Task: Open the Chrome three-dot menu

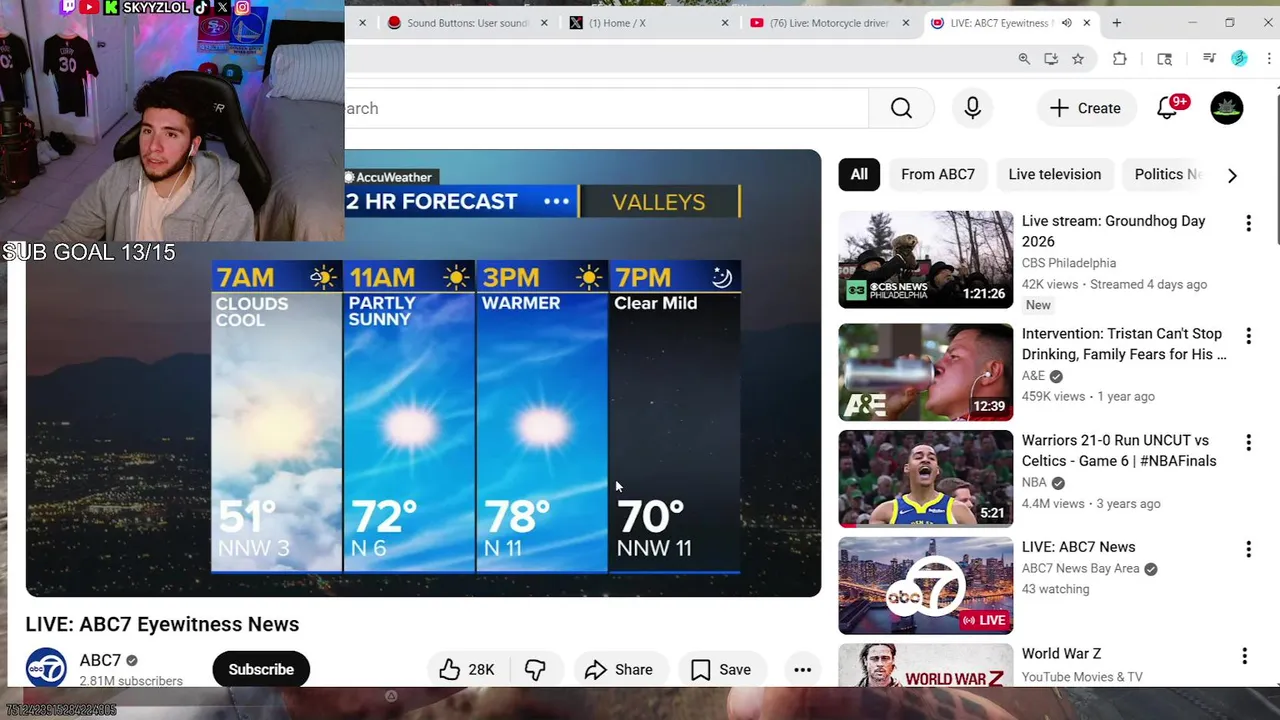Action: click(1269, 59)
